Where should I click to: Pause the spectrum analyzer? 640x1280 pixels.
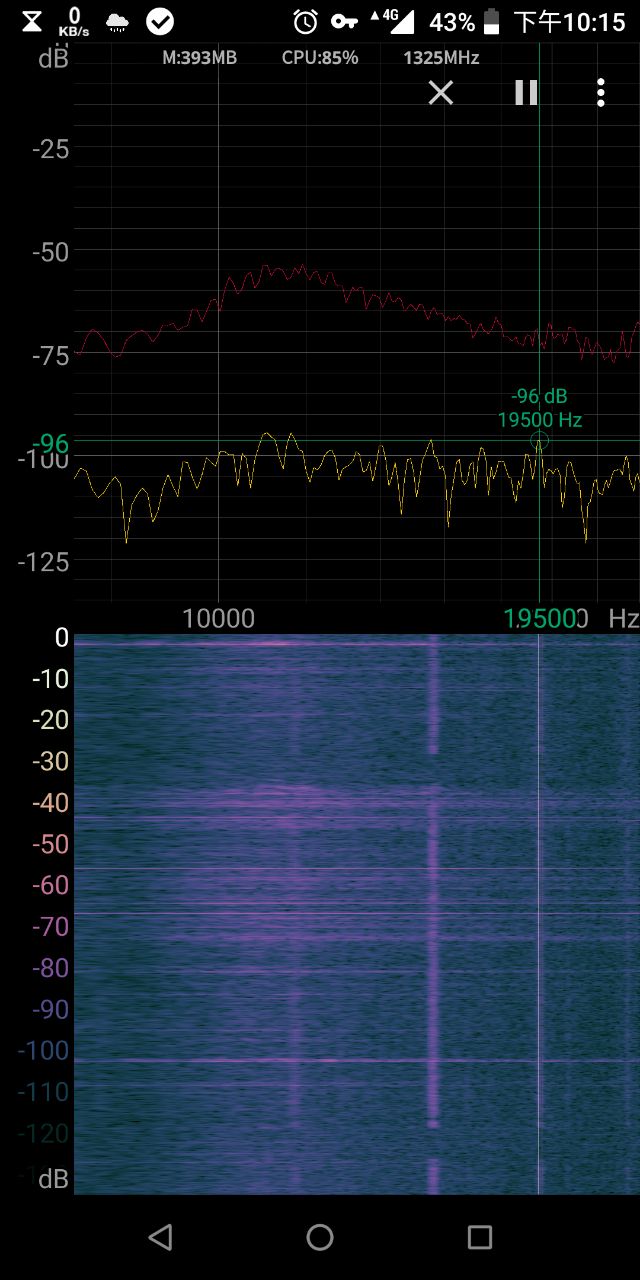[526, 93]
